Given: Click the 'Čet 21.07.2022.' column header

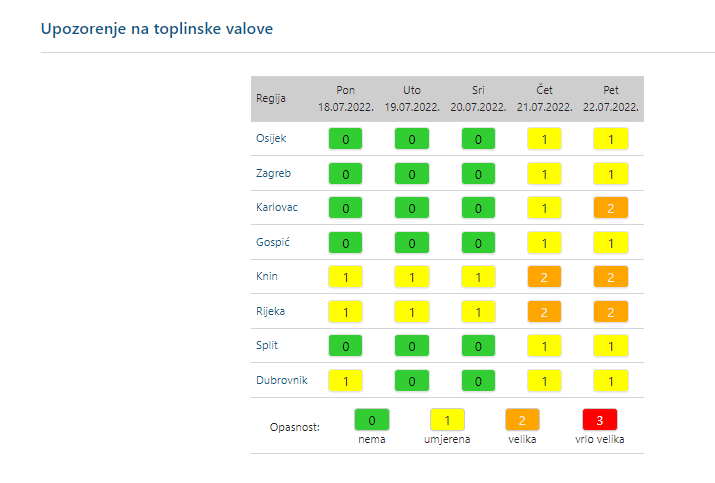Looking at the screenshot, I should [x=544, y=98].
